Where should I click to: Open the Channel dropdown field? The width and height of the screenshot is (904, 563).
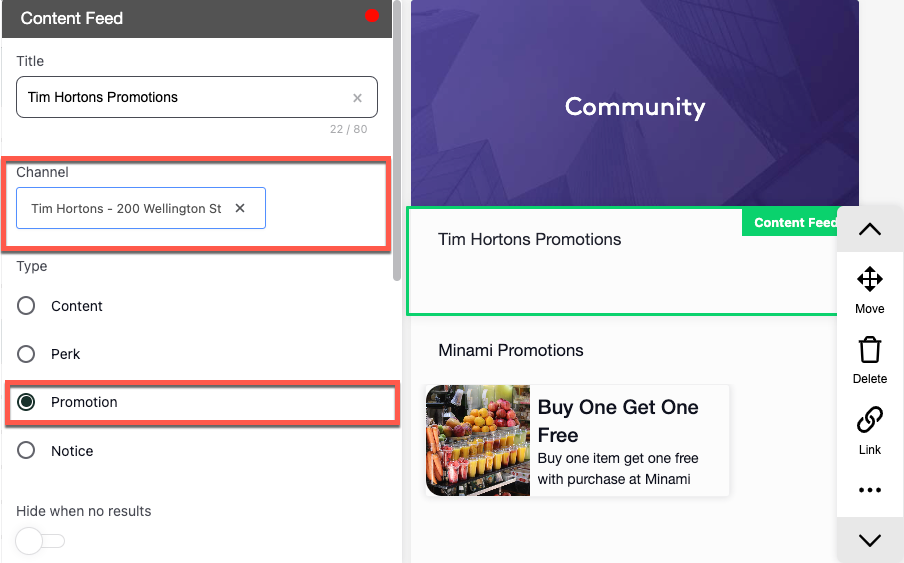pos(141,208)
